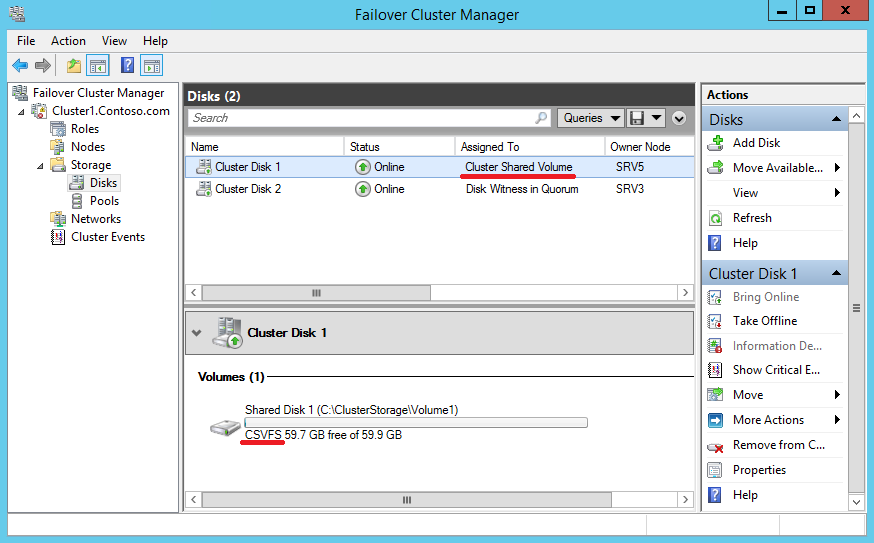Select the Cluster Disk 2 row
The image size is (874, 543).
248,189
